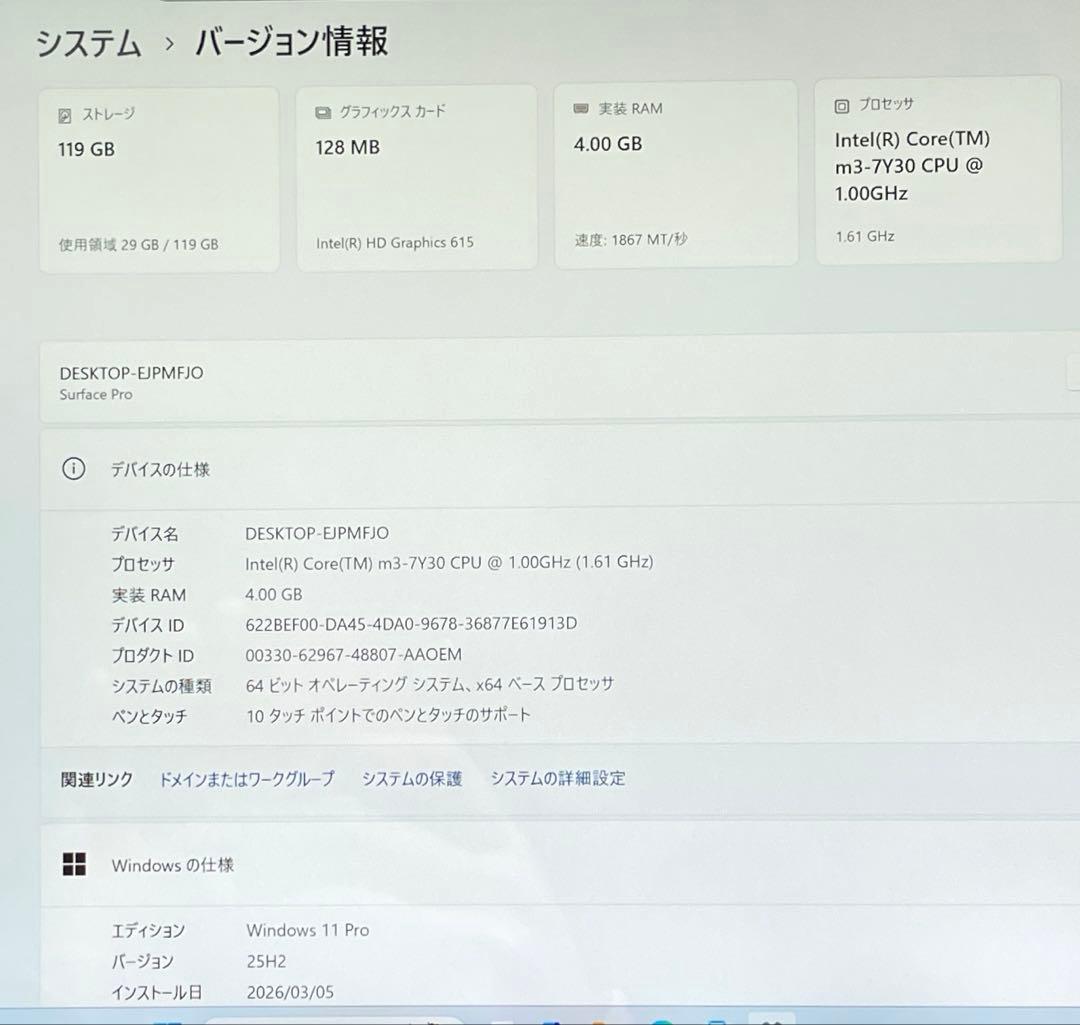Open the ストレージ 119 GB card
The width and height of the screenshot is (1080, 1025).
(x=159, y=180)
